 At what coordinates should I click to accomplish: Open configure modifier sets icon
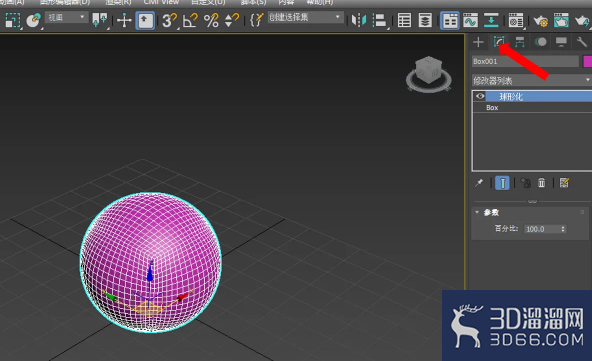point(564,183)
